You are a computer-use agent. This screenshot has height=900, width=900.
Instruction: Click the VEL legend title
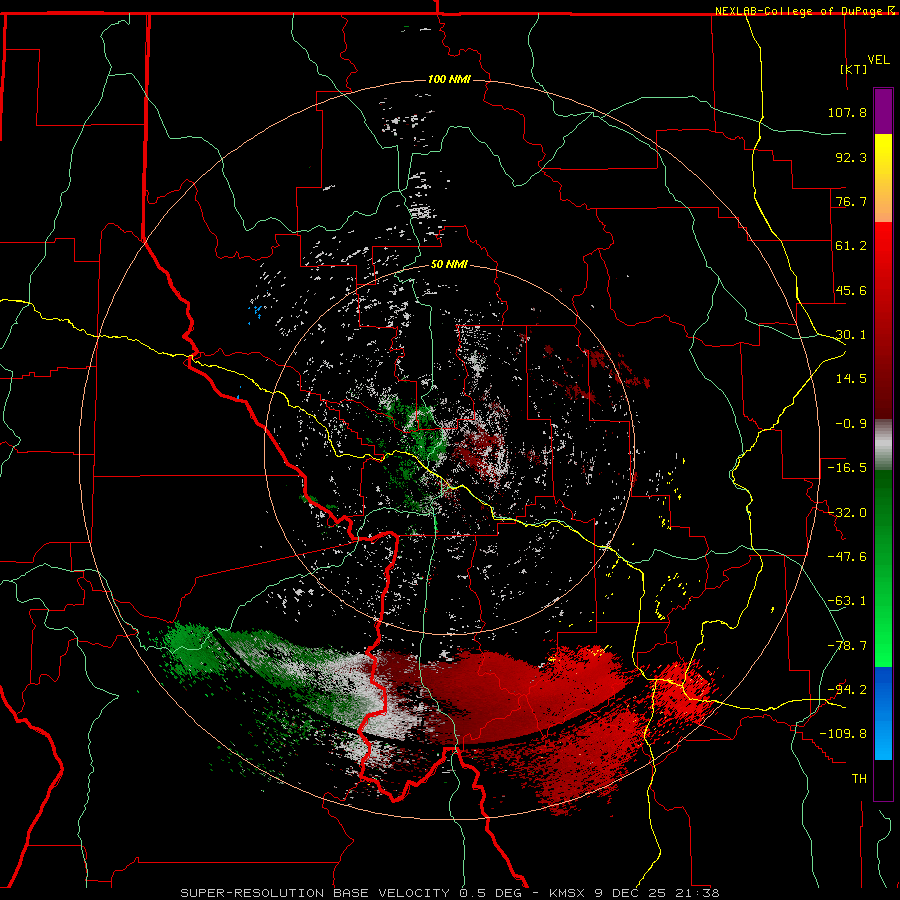point(878,60)
